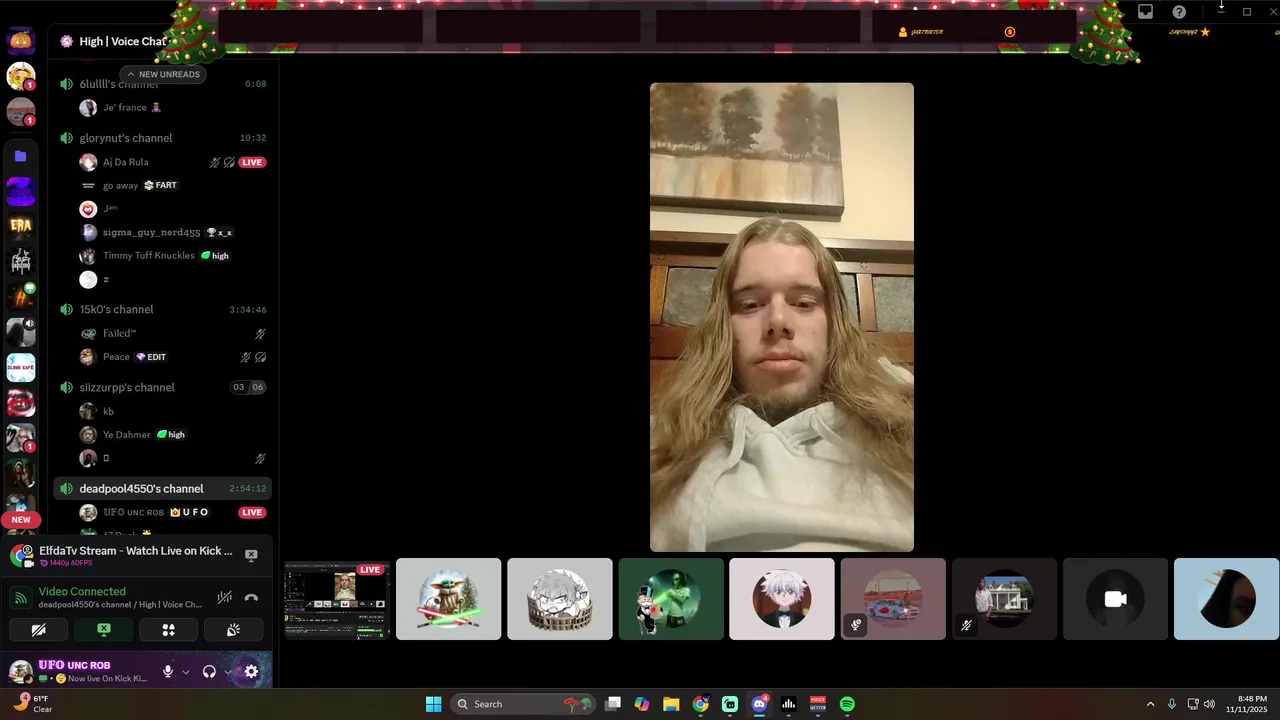Select colosseum avatar participant tile
The image size is (1280, 720).
(559, 599)
